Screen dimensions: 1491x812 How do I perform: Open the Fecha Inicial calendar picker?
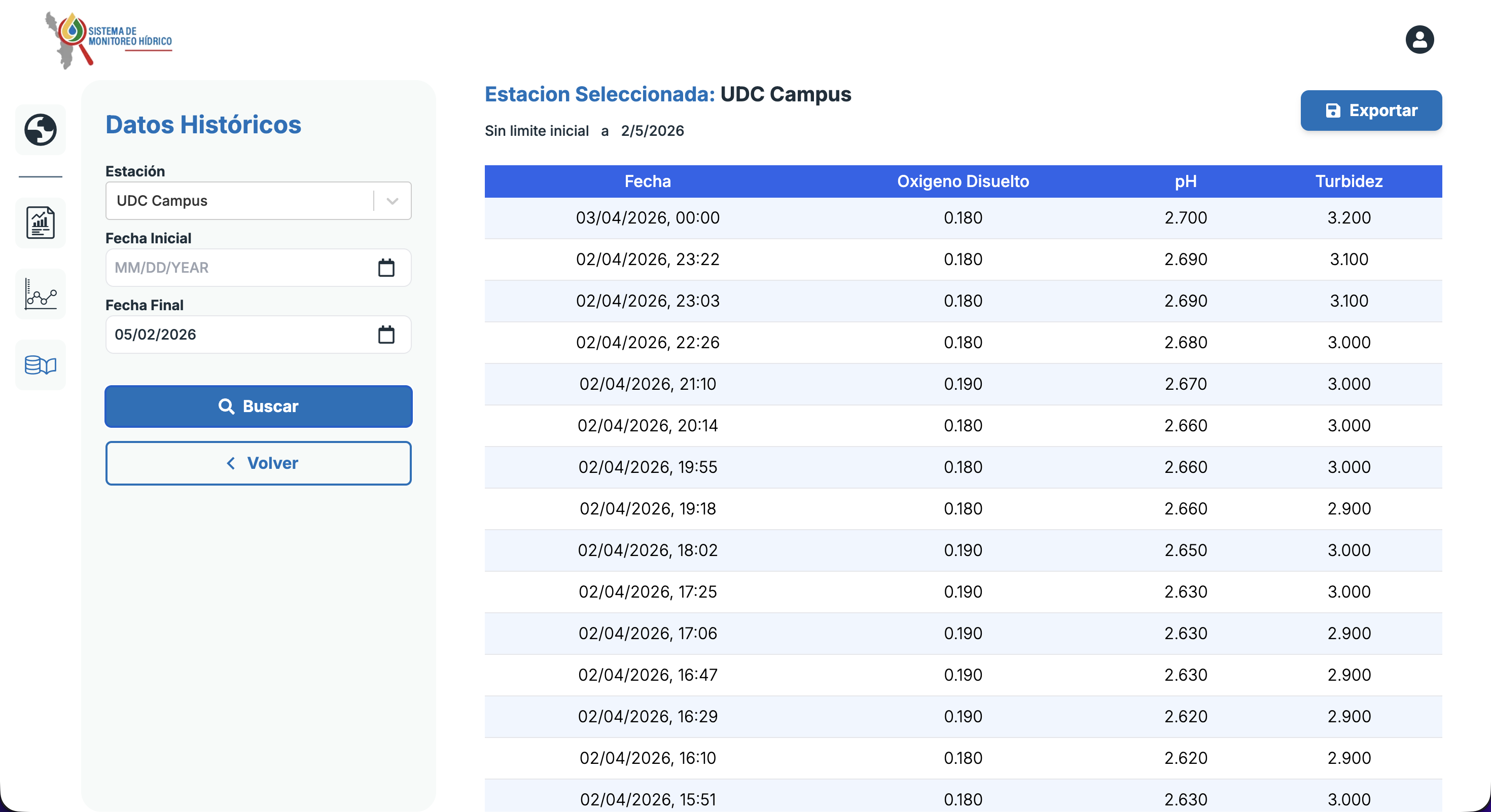[386, 268]
